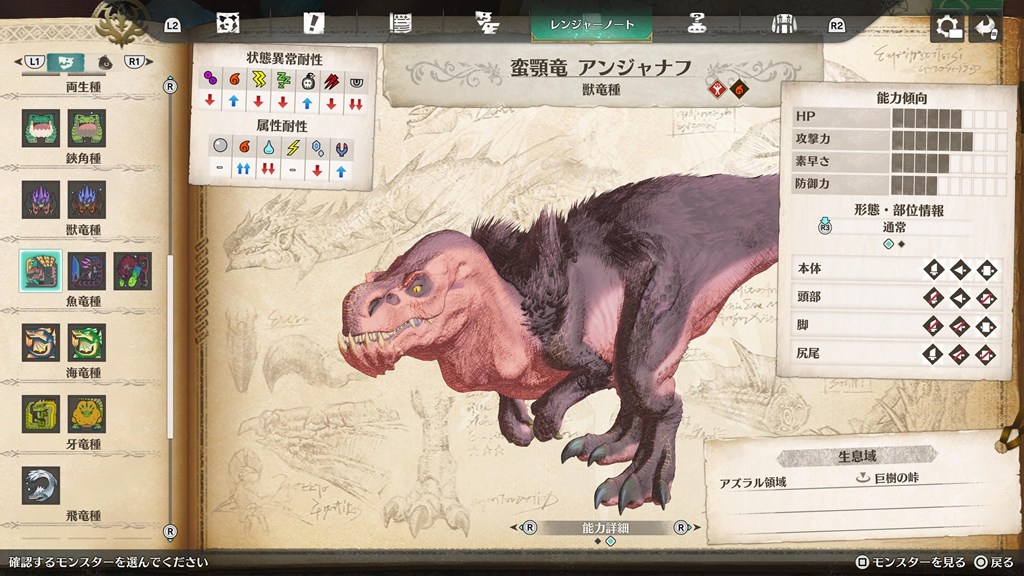
Task: Open the exclamation mark tab icon
Action: pos(314,24)
